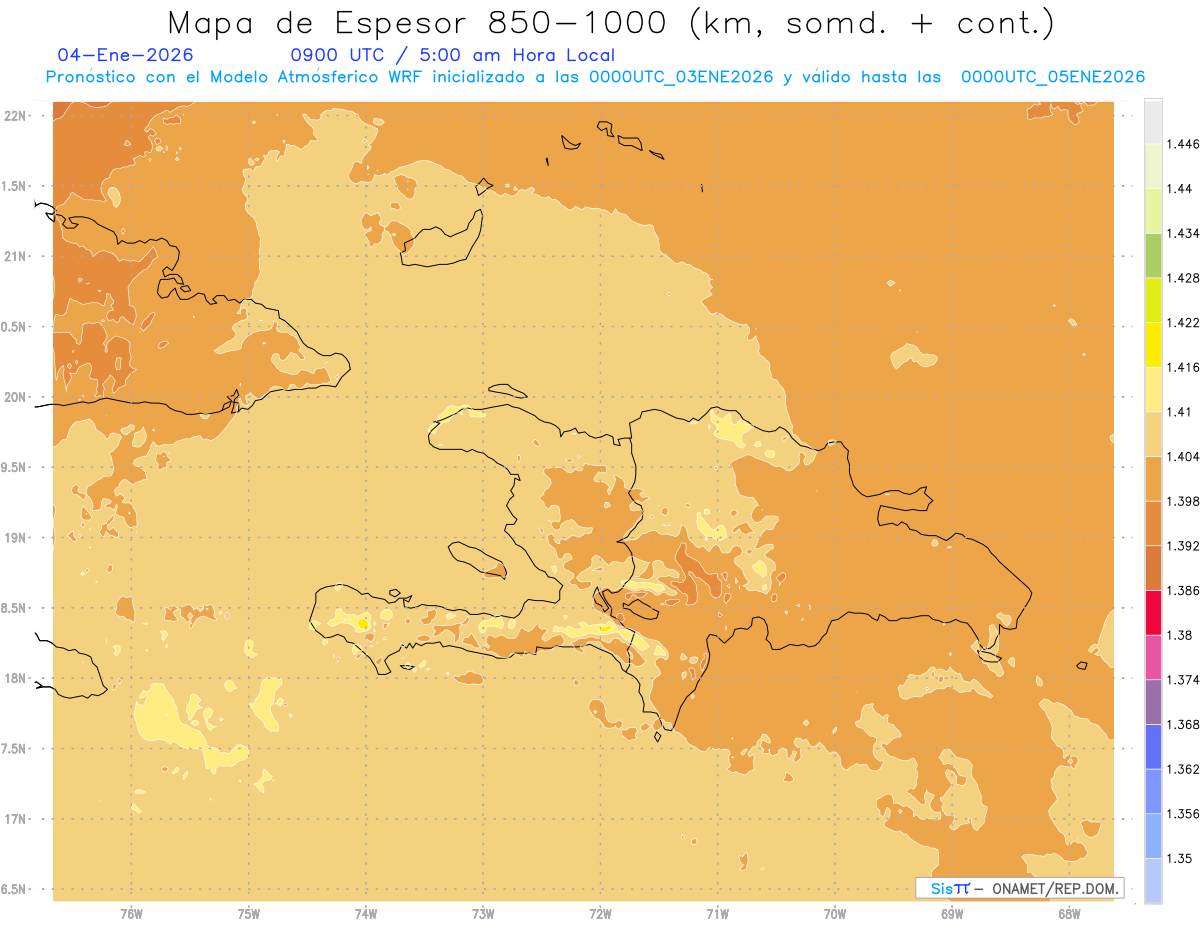Click the '1.434' color scale value
Viewport: 1200px width, 927px height.
pyautogui.click(x=1182, y=233)
